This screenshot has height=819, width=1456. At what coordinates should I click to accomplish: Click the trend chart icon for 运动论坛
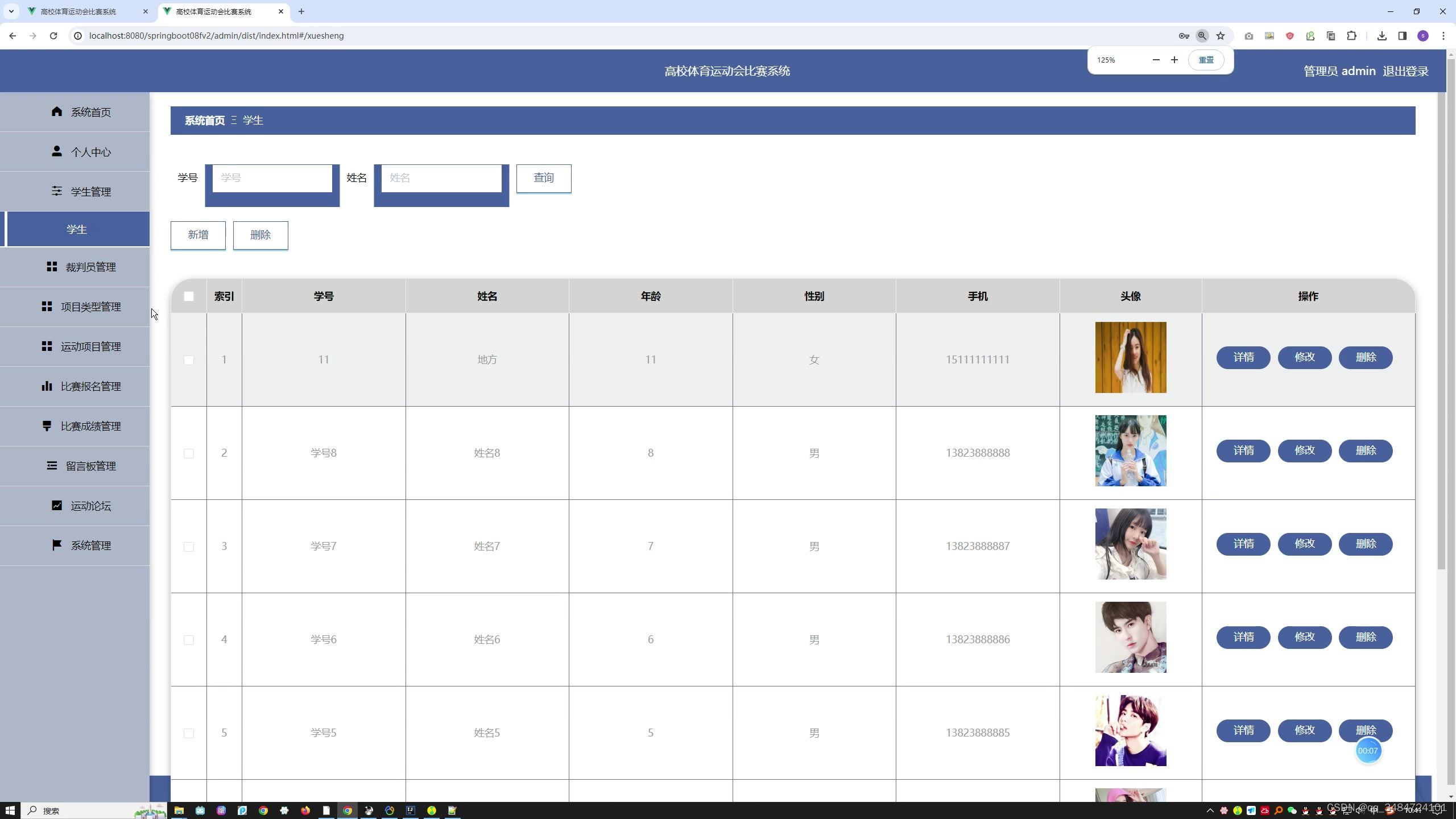coord(56,505)
